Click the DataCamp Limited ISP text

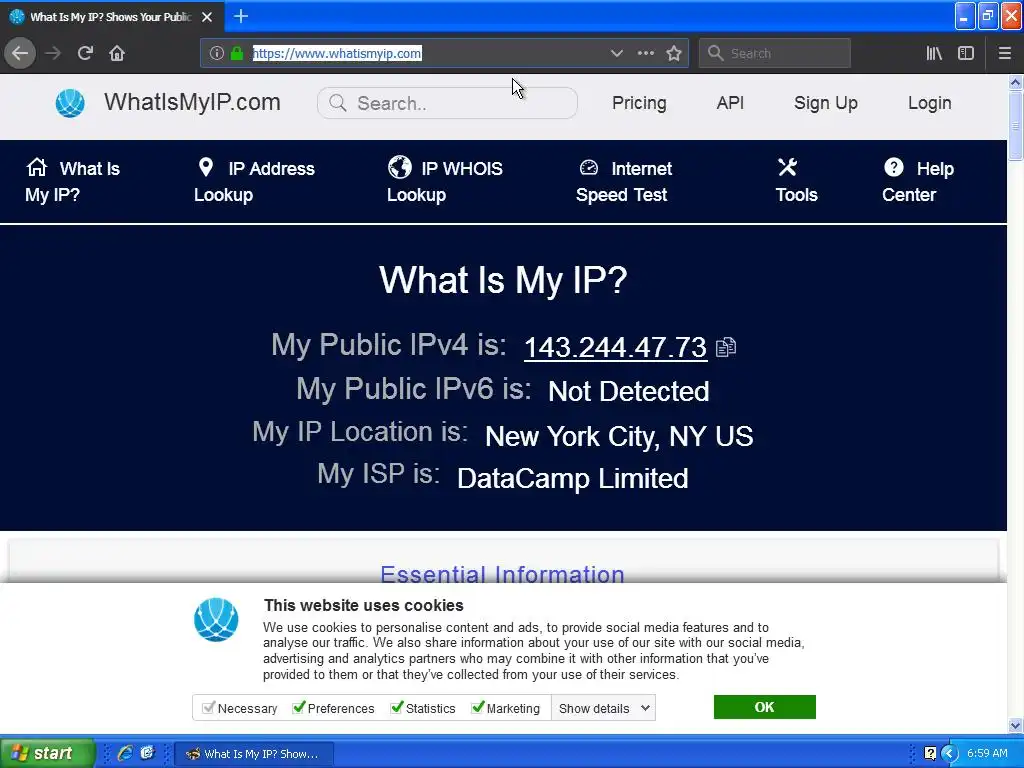573,479
